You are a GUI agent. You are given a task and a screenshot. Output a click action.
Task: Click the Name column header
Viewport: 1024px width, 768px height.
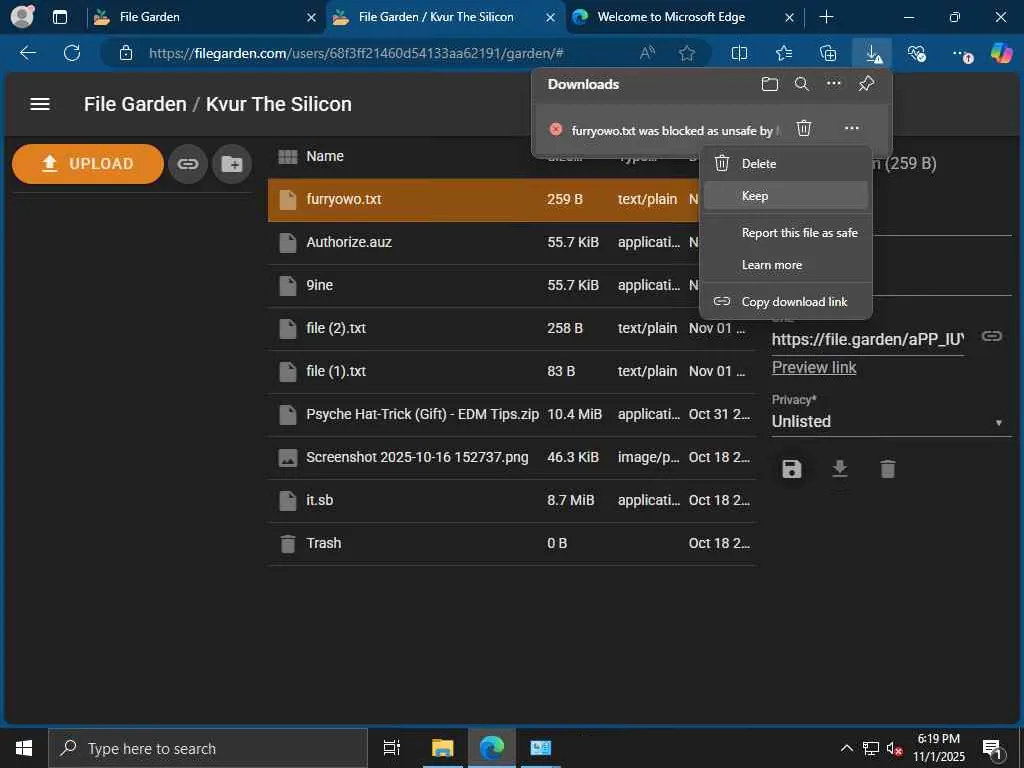coord(325,156)
